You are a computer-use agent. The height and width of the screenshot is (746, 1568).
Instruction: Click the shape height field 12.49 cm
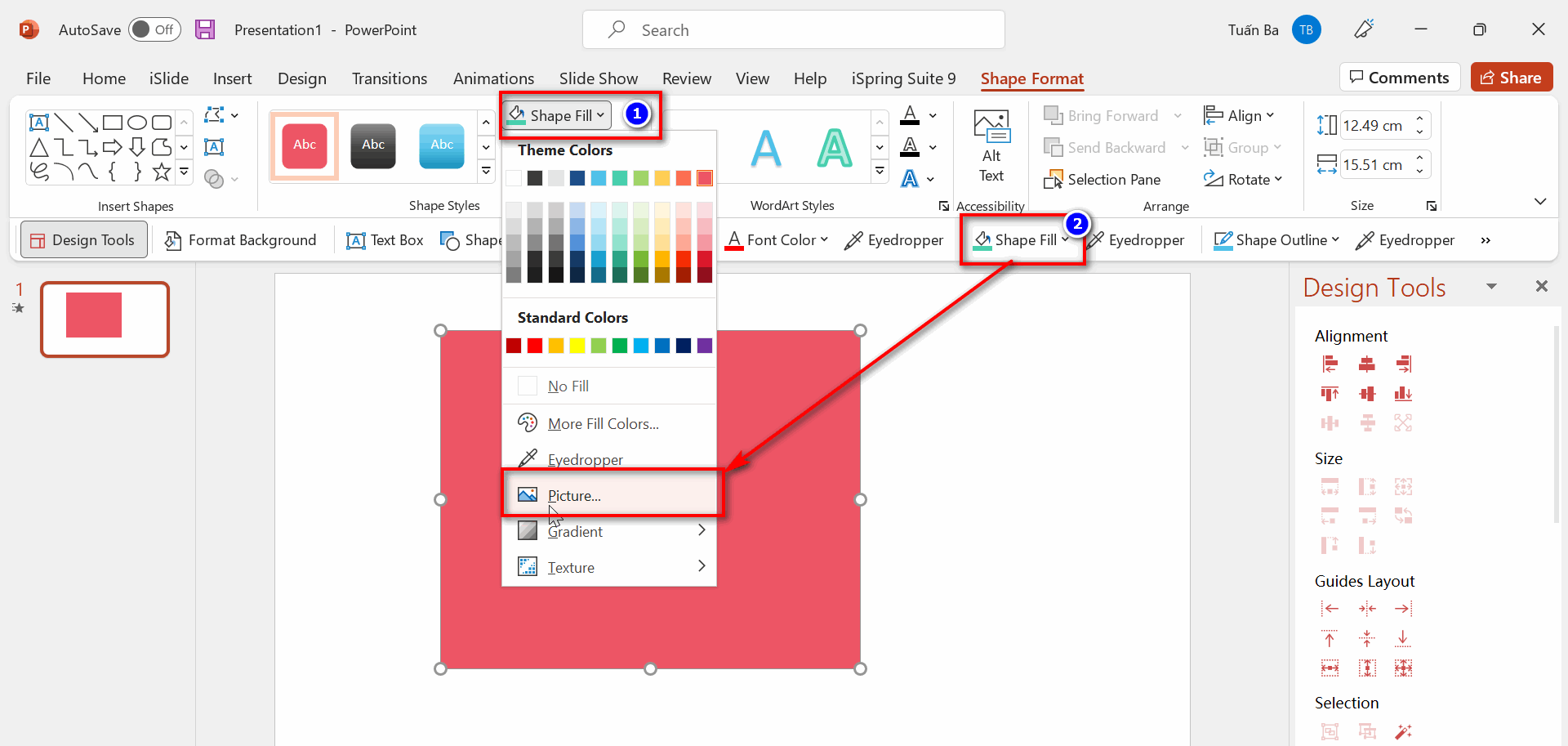coord(1376,125)
